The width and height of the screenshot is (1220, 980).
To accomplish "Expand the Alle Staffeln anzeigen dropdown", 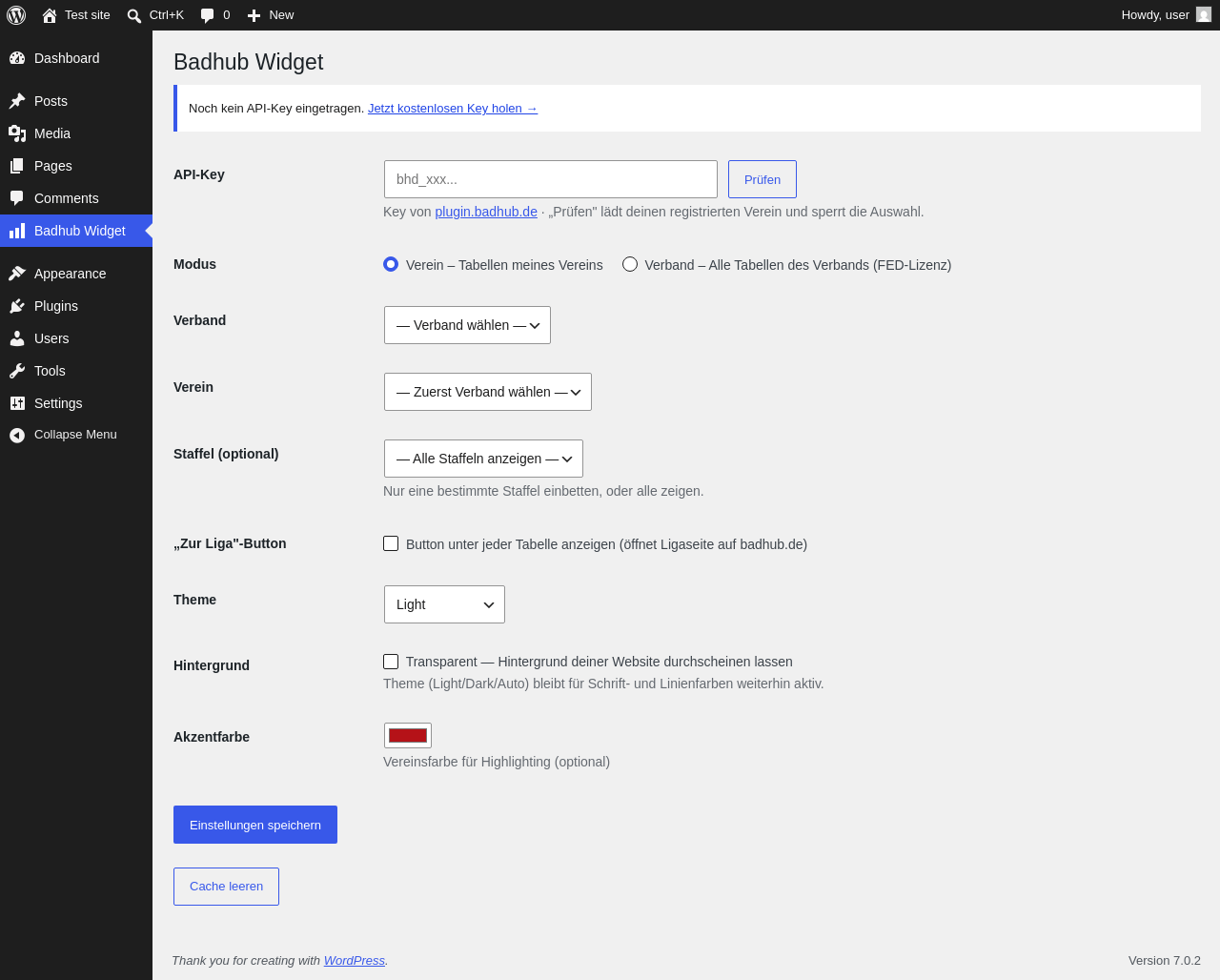I will tap(483, 459).
